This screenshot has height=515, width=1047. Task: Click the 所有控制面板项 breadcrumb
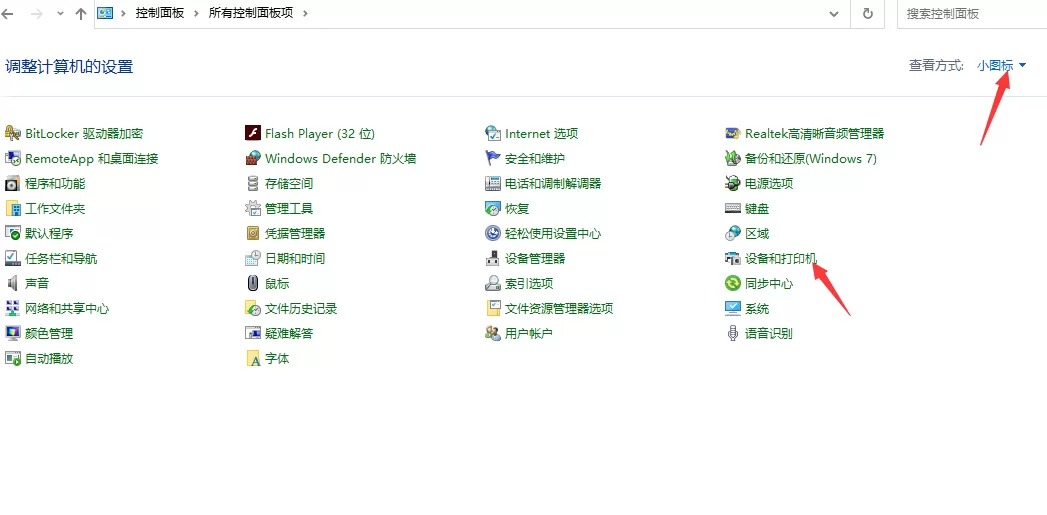(x=250, y=13)
